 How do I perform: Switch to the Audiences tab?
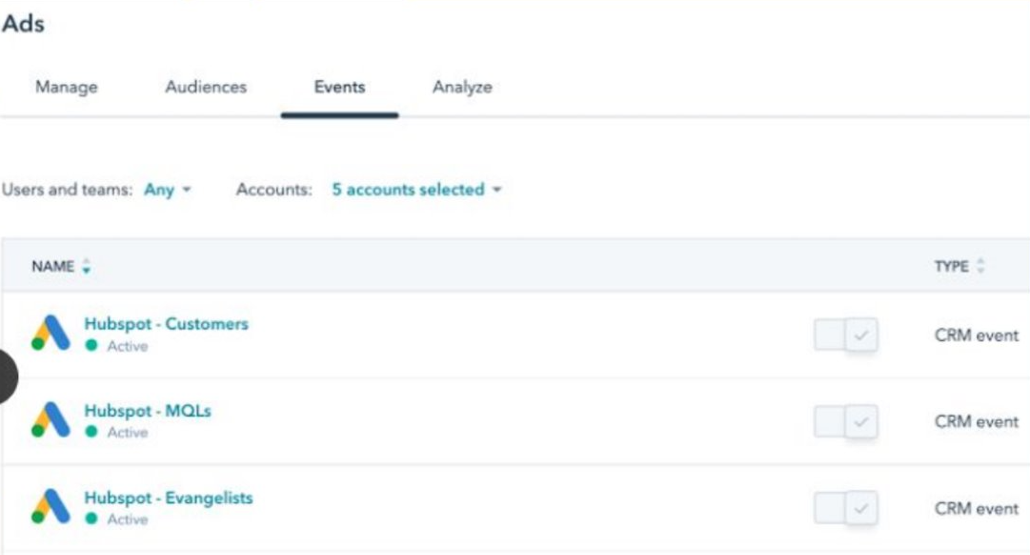point(206,87)
